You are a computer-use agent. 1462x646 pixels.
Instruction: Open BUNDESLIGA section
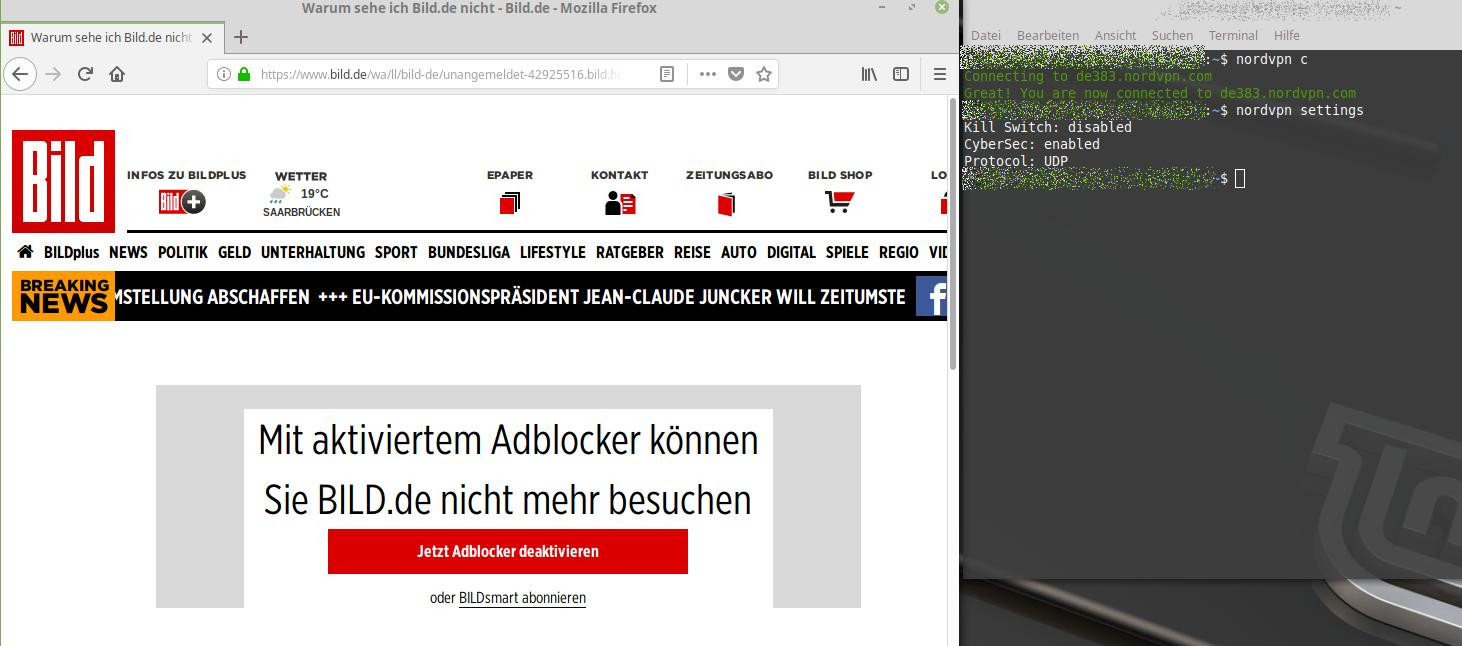[x=469, y=252]
